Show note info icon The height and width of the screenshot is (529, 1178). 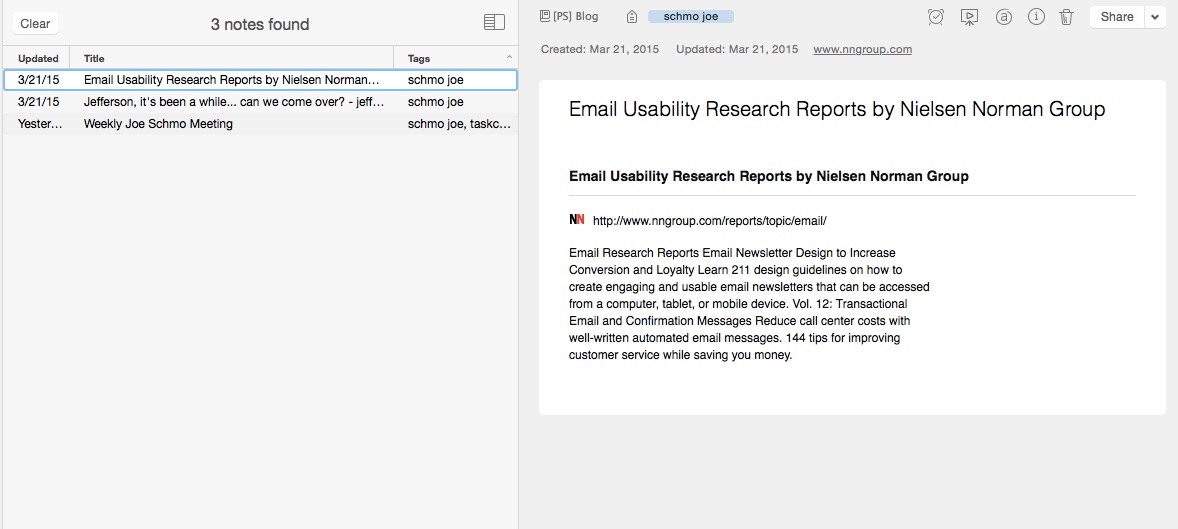pos(1036,17)
